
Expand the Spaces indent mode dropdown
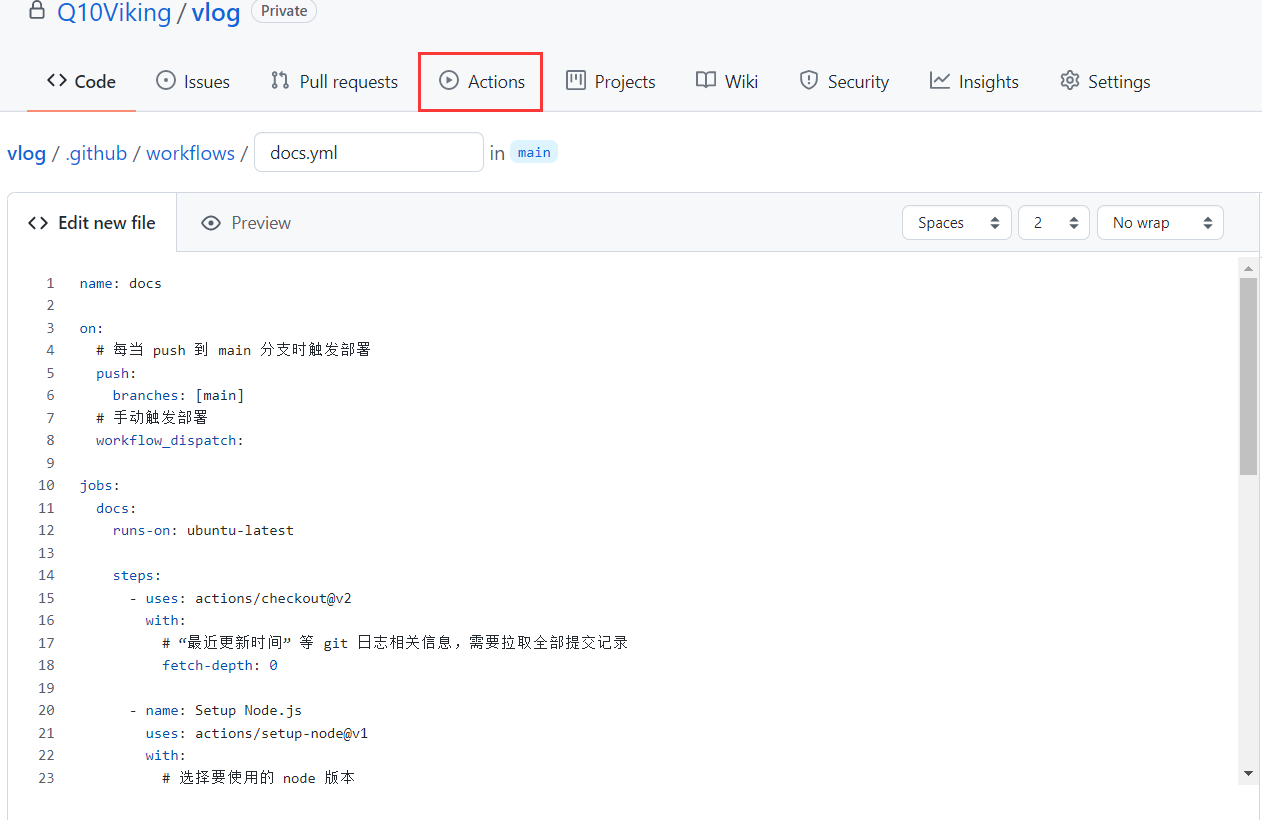point(956,223)
